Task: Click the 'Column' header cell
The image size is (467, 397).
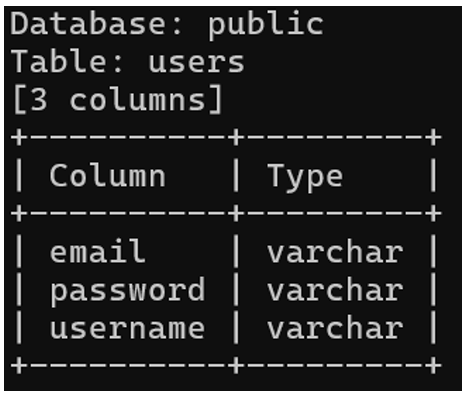Action: point(107,176)
